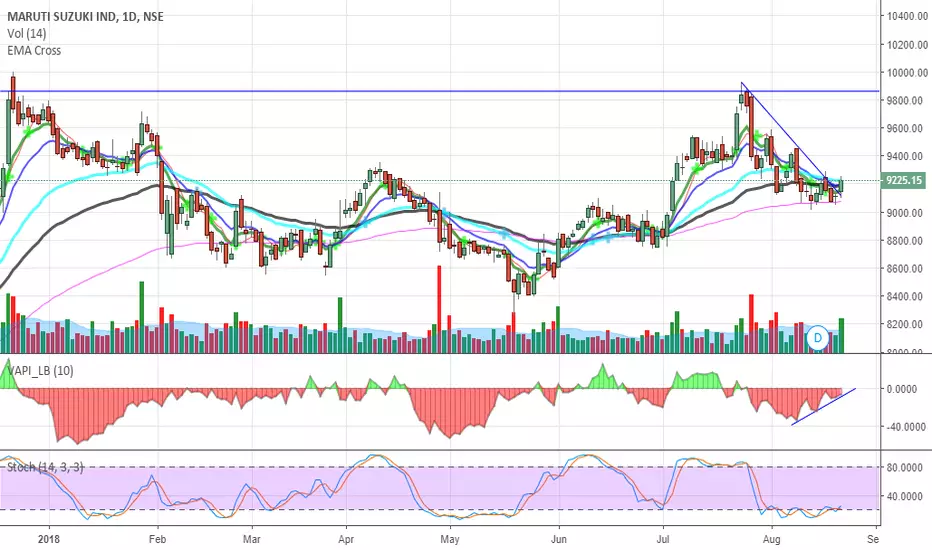Click the 8600.00 price axis label
Viewport: 932px width, 550px height.
[x=907, y=269]
